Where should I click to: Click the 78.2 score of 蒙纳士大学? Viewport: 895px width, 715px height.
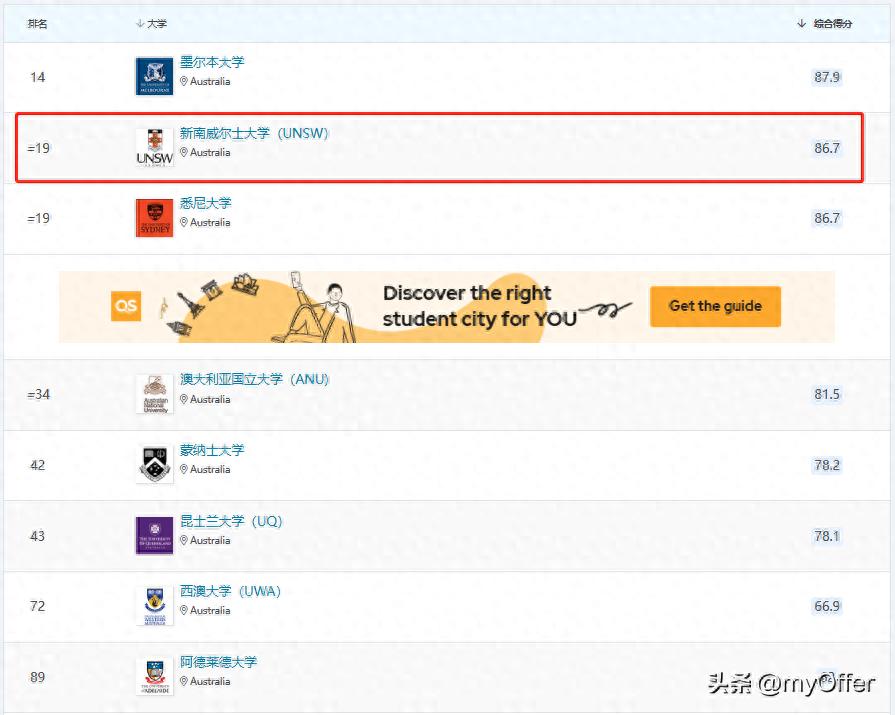point(827,465)
